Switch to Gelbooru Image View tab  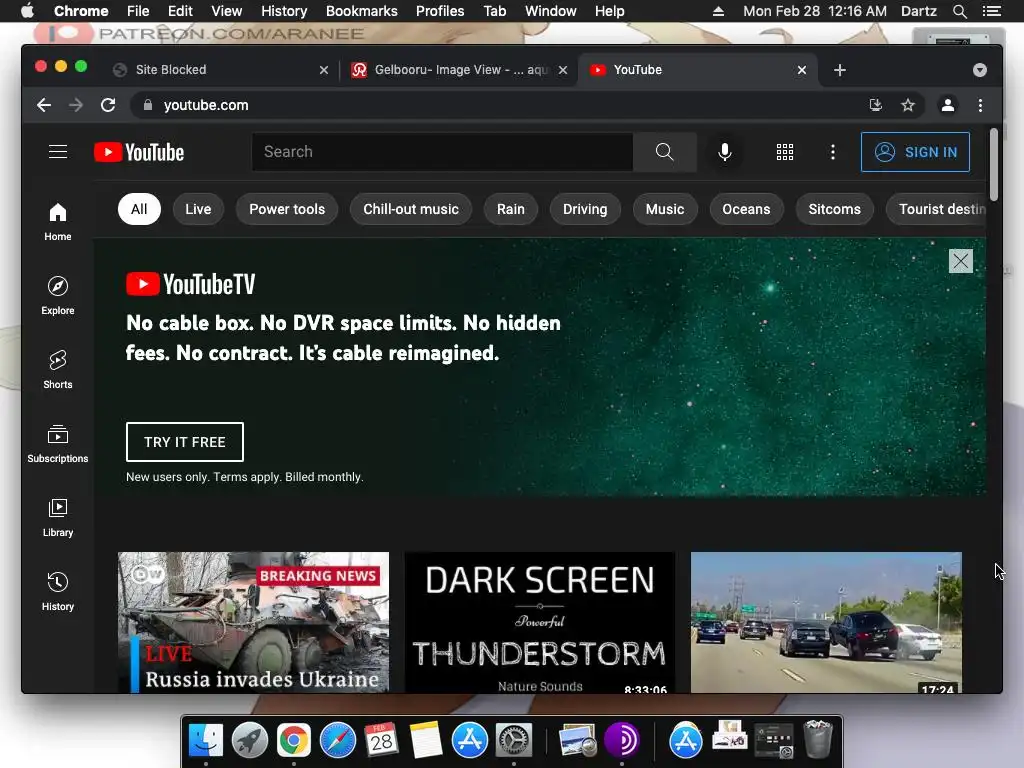(459, 70)
